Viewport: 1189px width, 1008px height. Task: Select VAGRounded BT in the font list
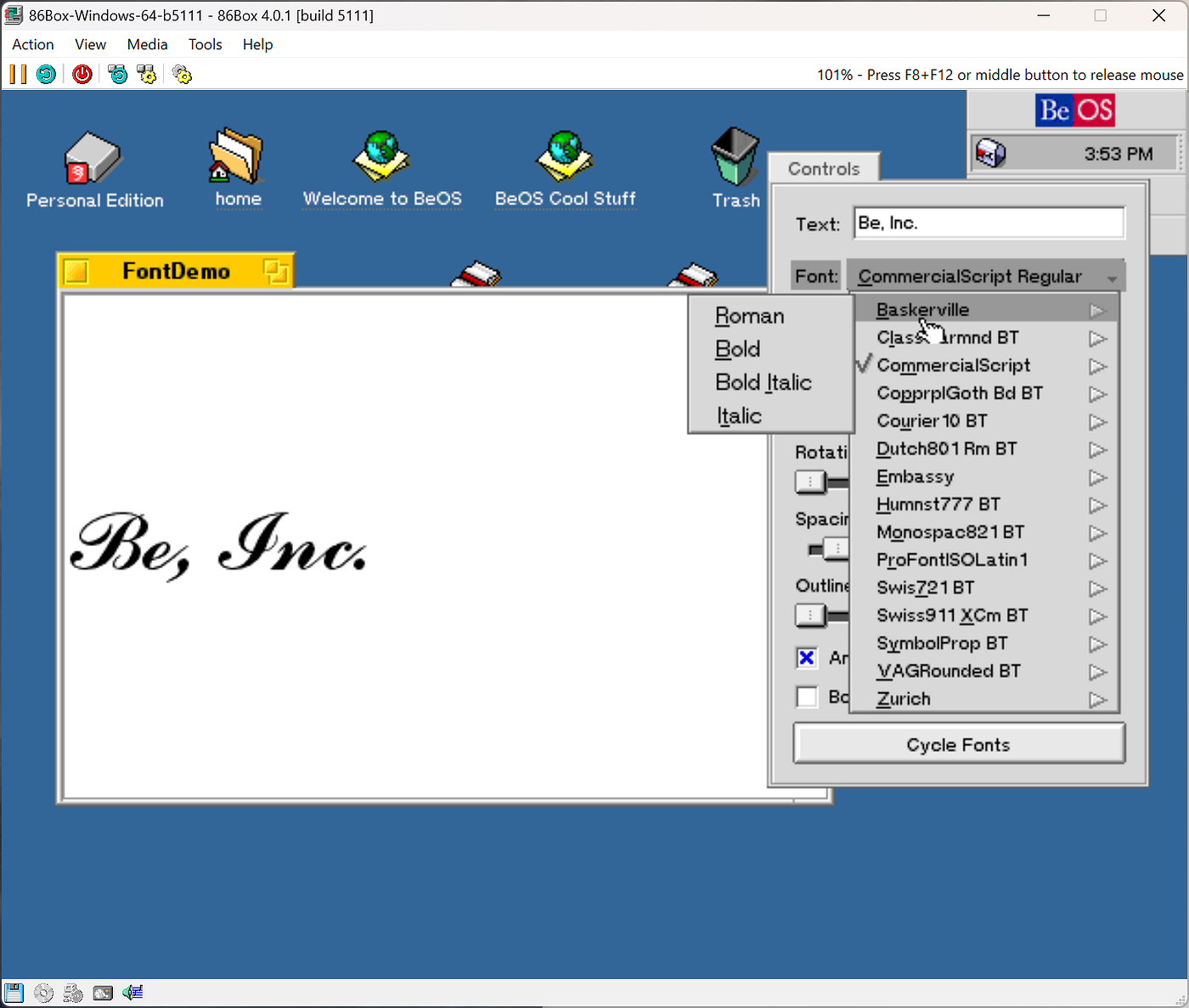point(985,671)
